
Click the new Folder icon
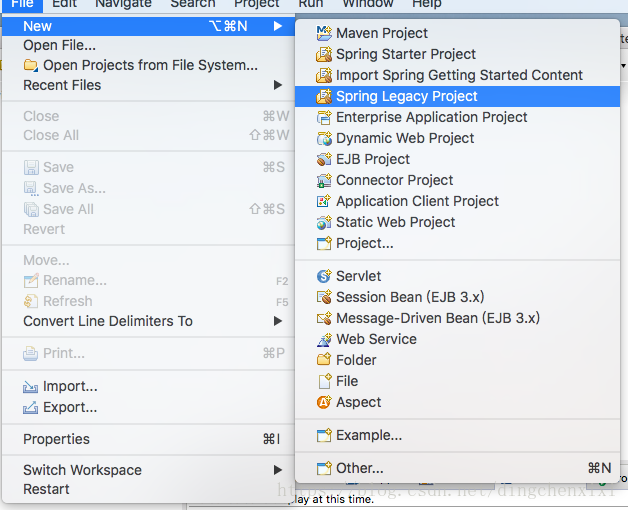click(x=324, y=360)
